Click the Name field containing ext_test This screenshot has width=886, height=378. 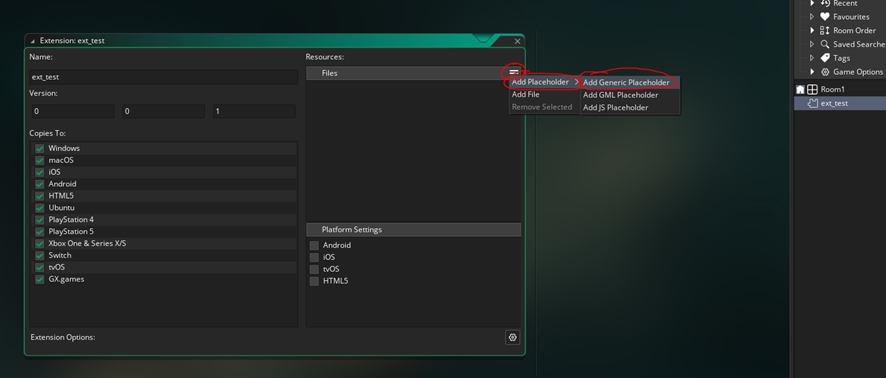(x=164, y=77)
